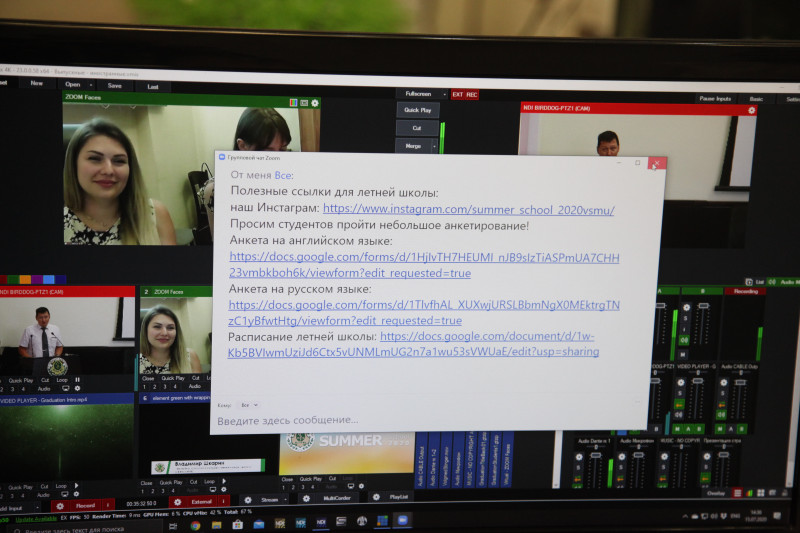This screenshot has width=800, height=533.
Task: Toggle bus A on VIDEO PLAYER audio channel
Action: [x=690, y=429]
